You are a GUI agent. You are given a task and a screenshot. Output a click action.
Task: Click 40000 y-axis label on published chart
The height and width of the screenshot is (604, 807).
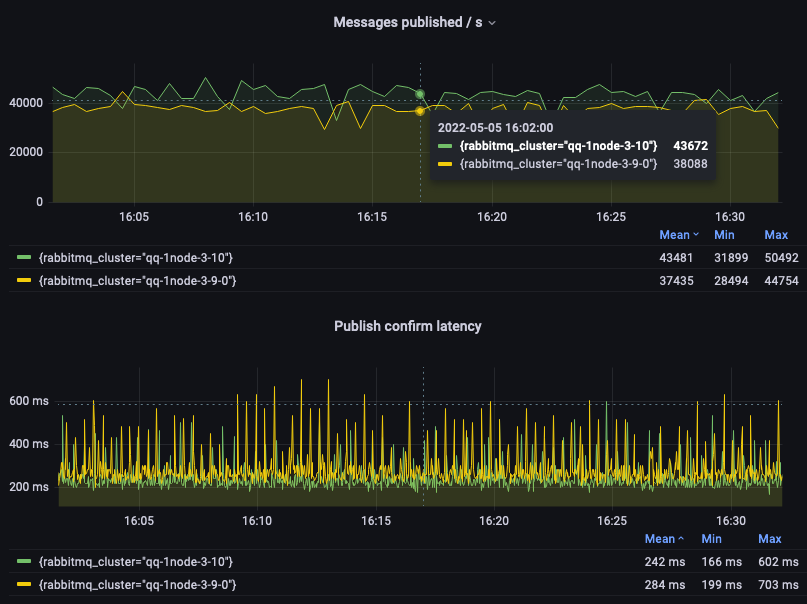coord(26,103)
